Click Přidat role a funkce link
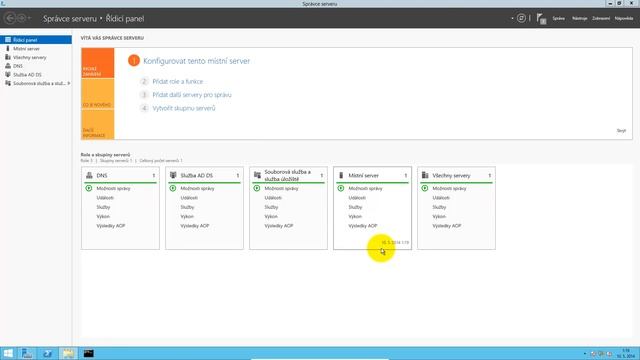This screenshot has width=640, height=360. point(178,82)
